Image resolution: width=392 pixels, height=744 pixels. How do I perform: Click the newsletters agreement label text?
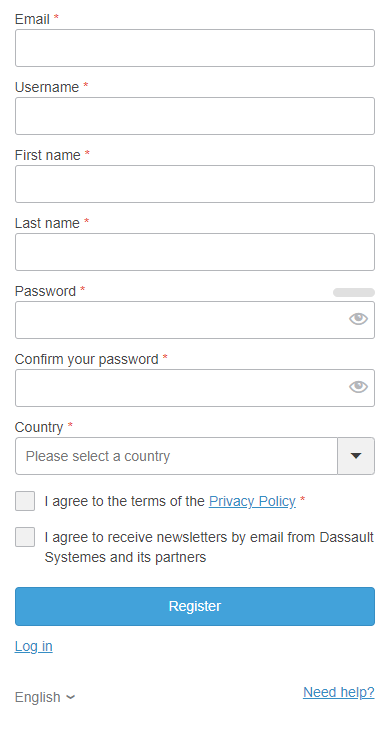pos(209,547)
